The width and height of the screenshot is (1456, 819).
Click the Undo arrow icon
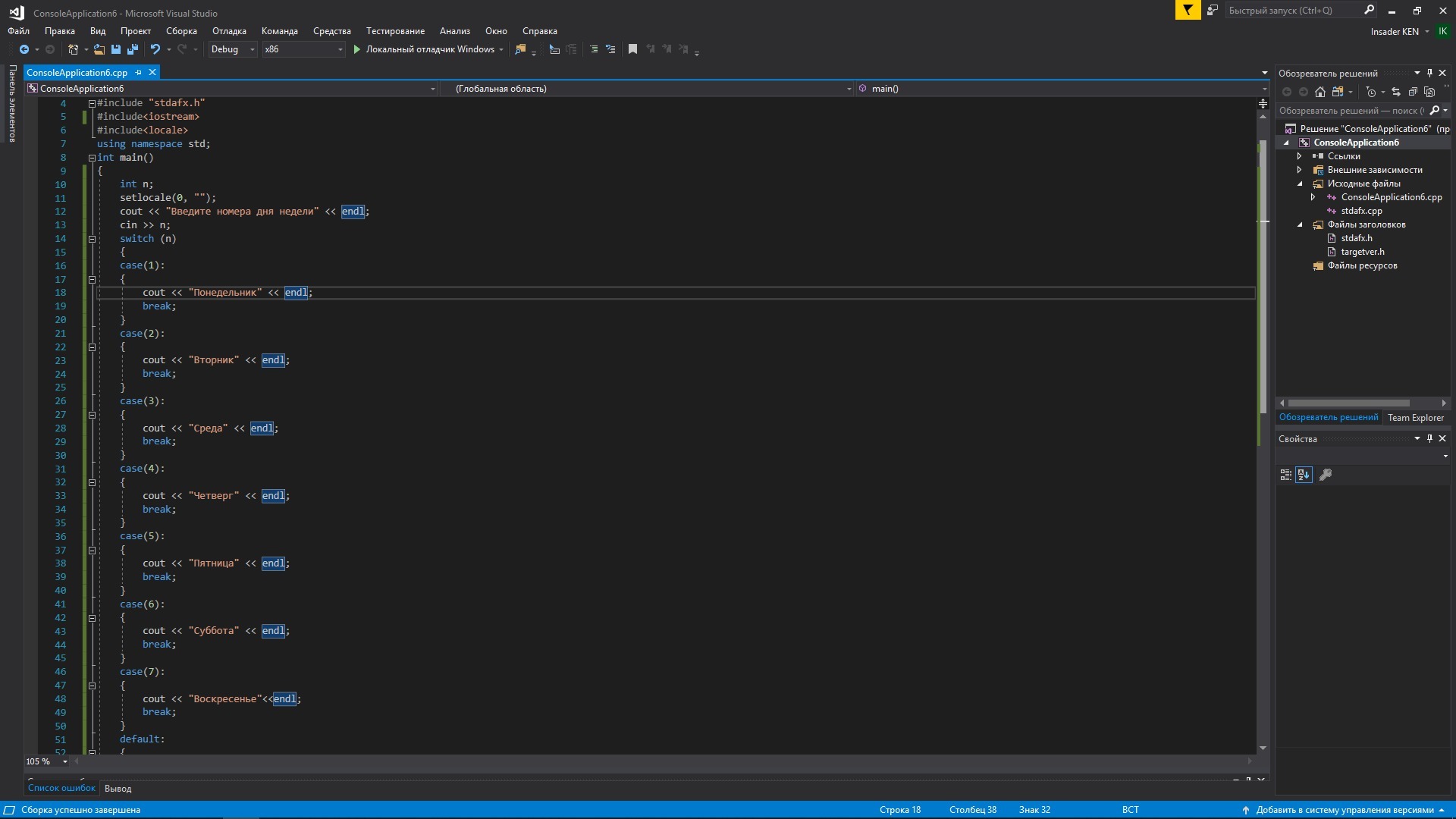[x=155, y=49]
